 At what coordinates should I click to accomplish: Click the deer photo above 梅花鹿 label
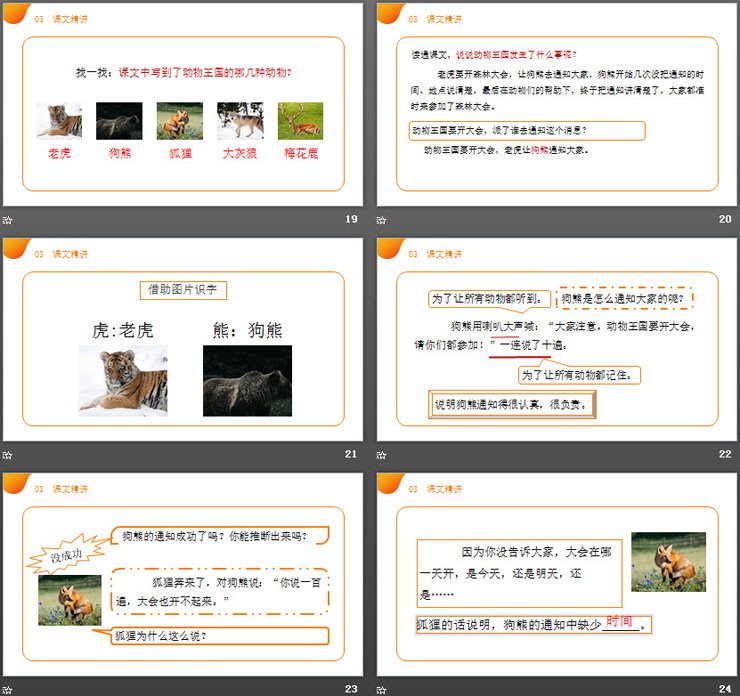[300, 121]
